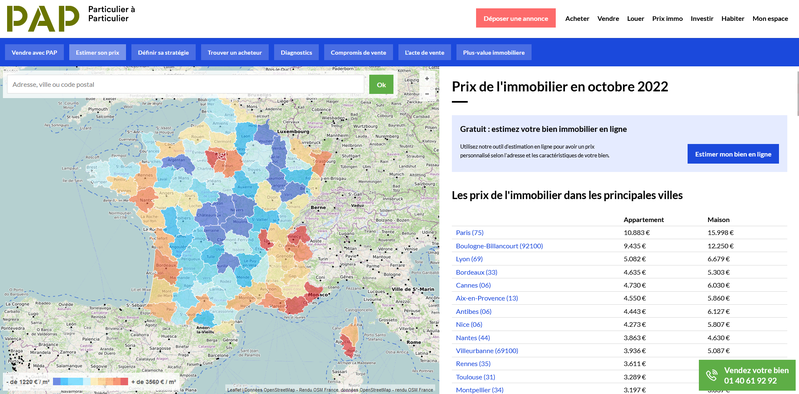The image size is (799, 394).
Task: Click Estimer mon bien en ligne button
Action: 733,153
